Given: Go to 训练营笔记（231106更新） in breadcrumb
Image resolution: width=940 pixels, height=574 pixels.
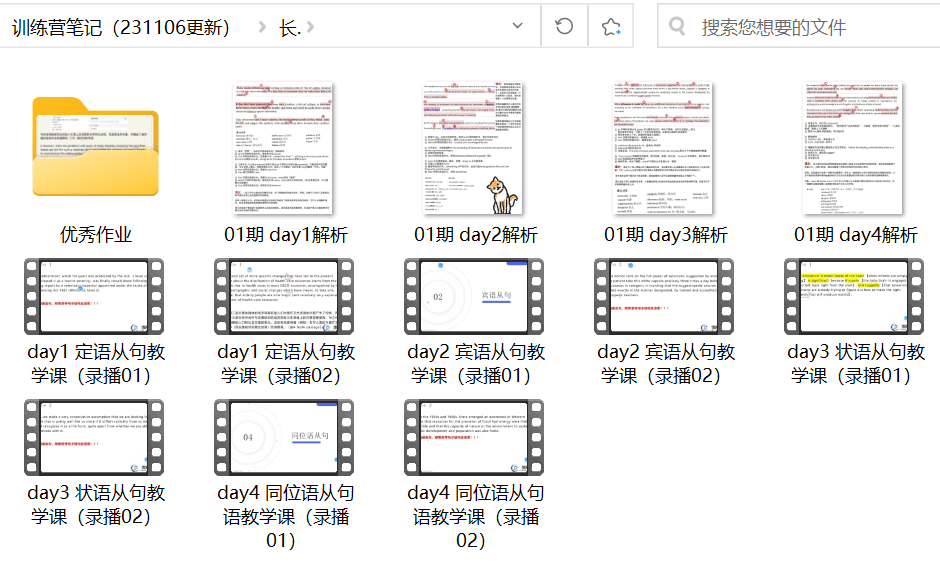Looking at the screenshot, I should pyautogui.click(x=121, y=28).
